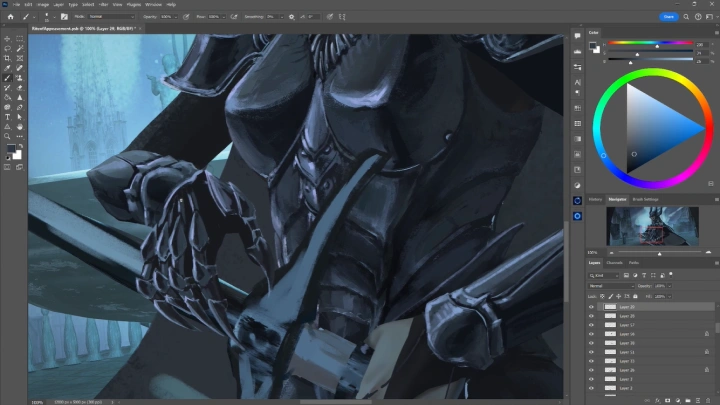Select the Rectangular Marquee tool
Image resolution: width=720 pixels, height=405 pixels.
[20, 39]
